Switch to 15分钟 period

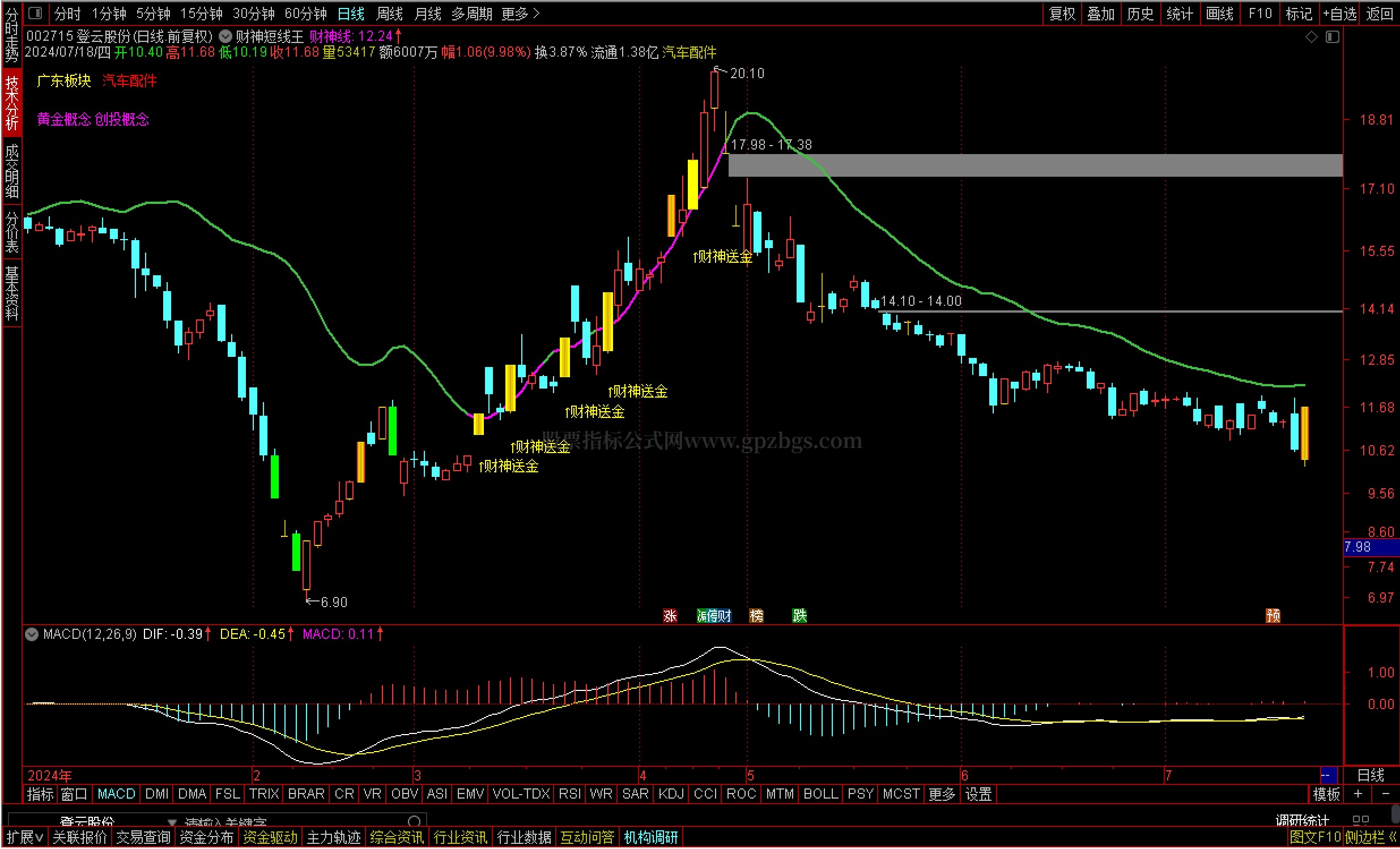[x=201, y=14]
